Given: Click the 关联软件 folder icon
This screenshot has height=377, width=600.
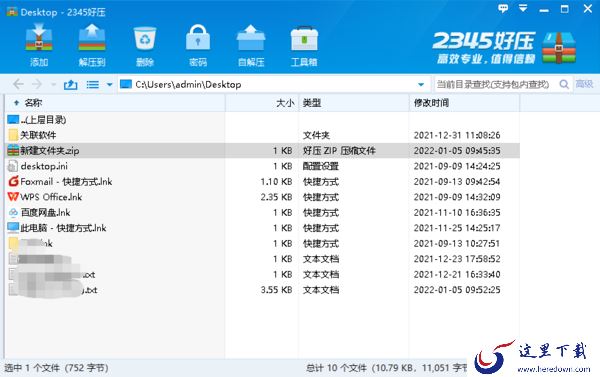Looking at the screenshot, I should click(x=13, y=135).
